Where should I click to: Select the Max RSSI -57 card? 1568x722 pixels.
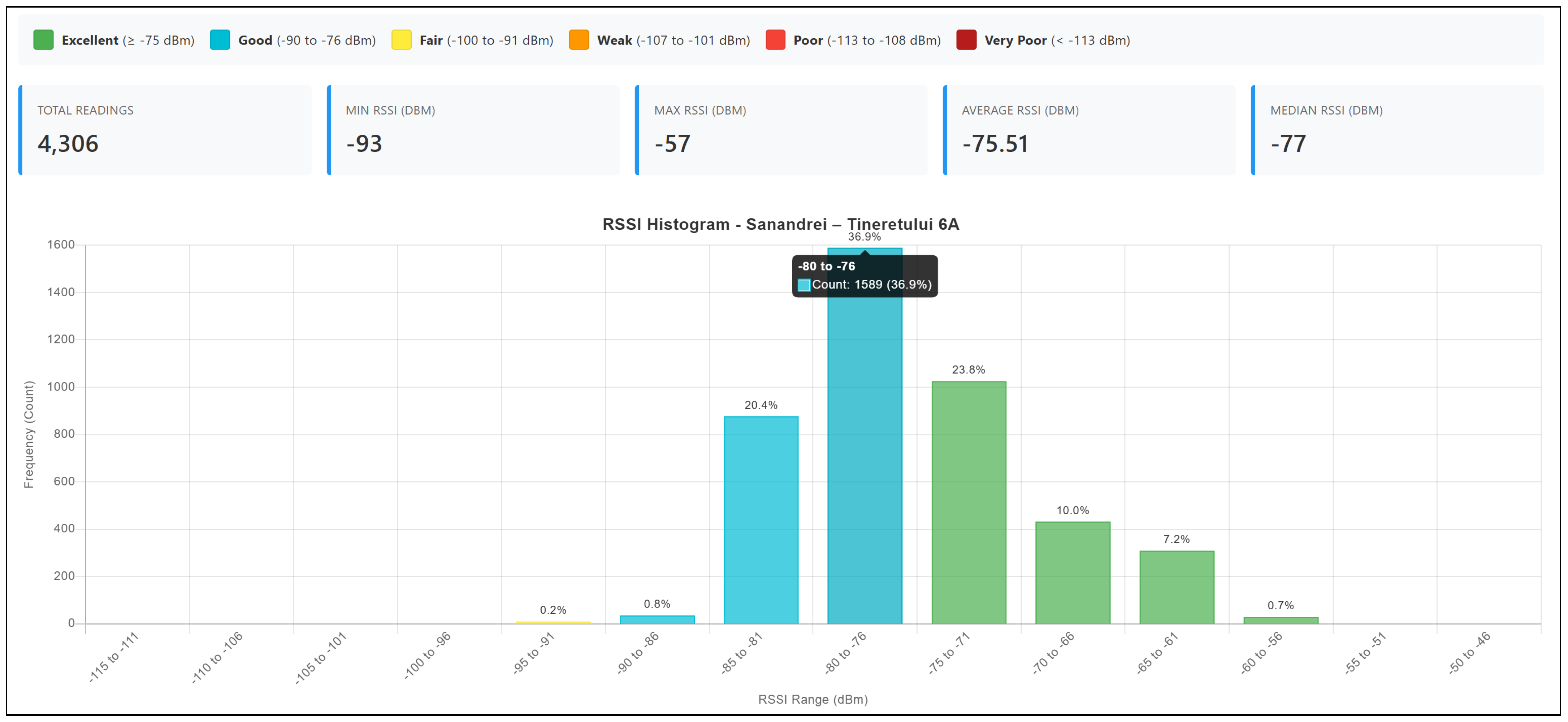tap(781, 130)
